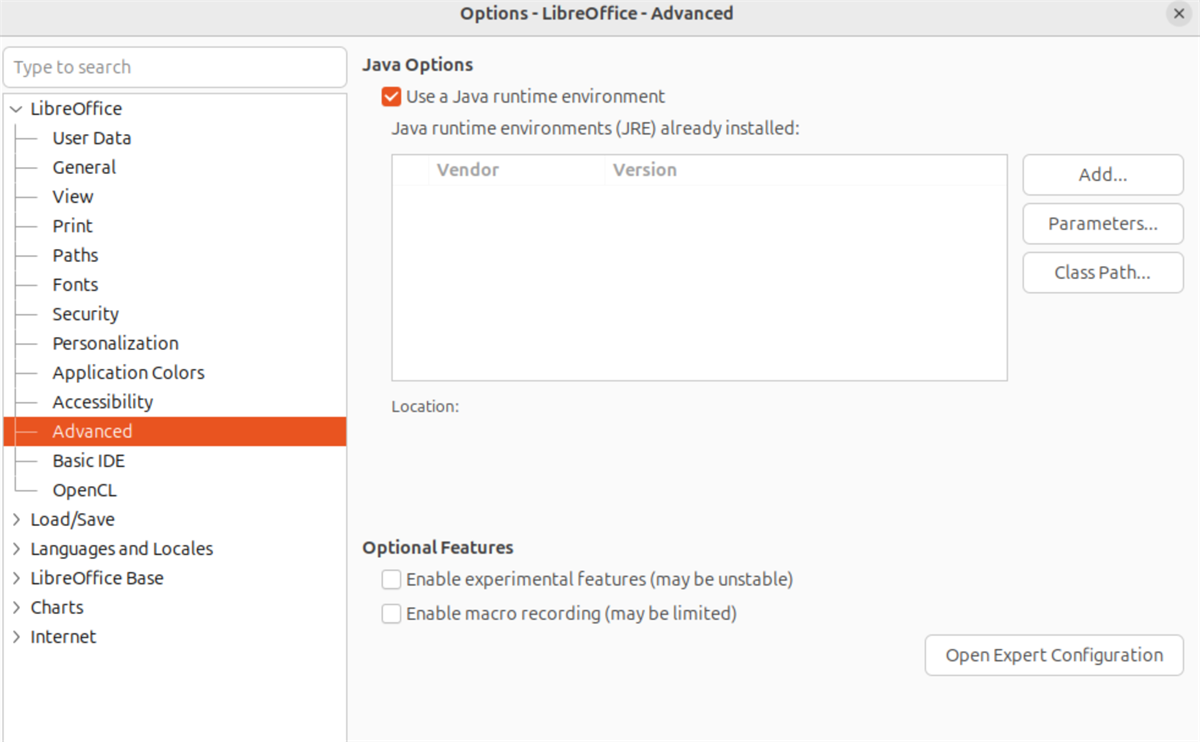Image resolution: width=1200 pixels, height=742 pixels.
Task: Select the Load/Save label in the tree
Action: tap(73, 520)
